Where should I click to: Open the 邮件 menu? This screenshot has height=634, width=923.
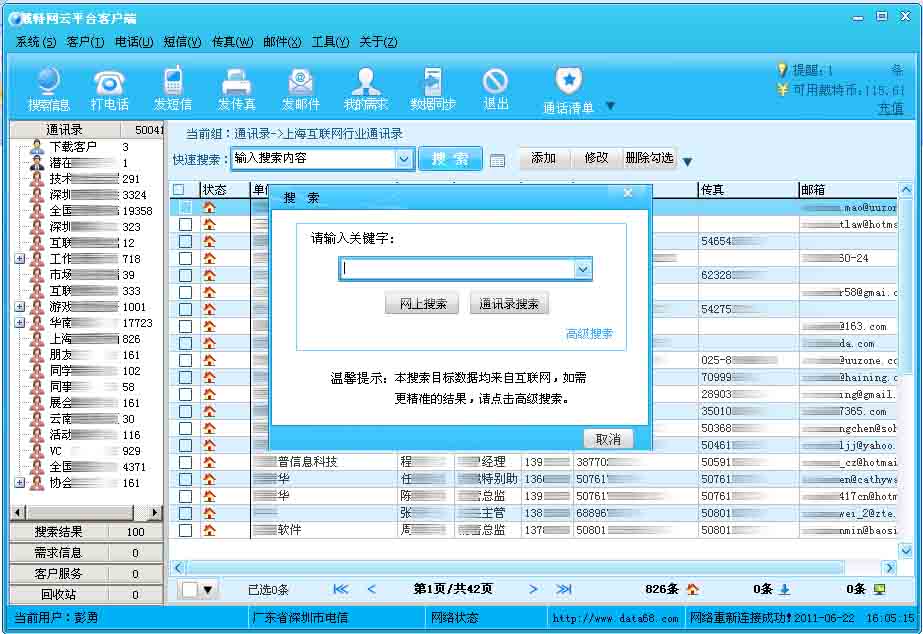(282, 41)
